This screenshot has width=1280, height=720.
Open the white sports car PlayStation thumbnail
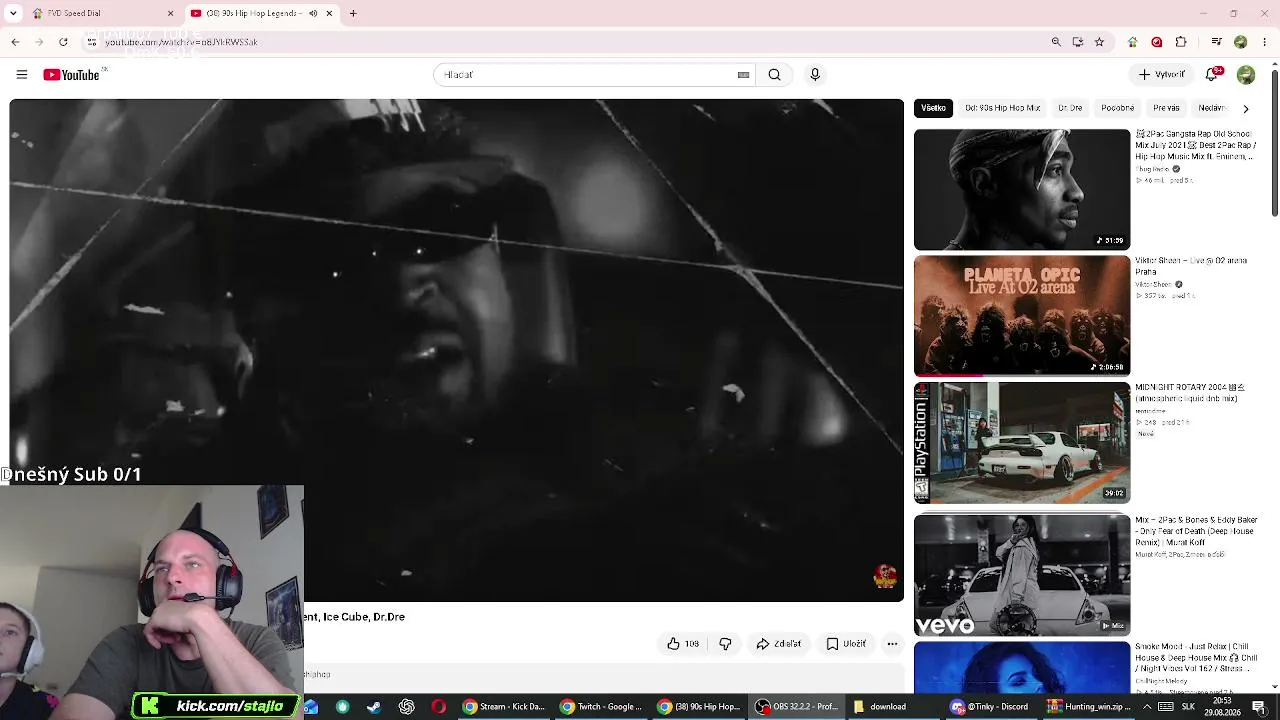pos(1022,443)
